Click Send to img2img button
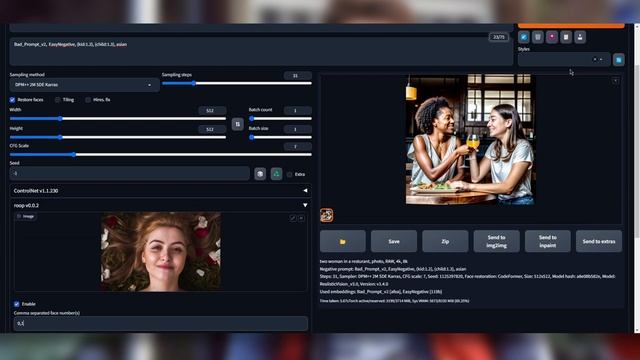The image size is (640, 360). click(x=496, y=241)
